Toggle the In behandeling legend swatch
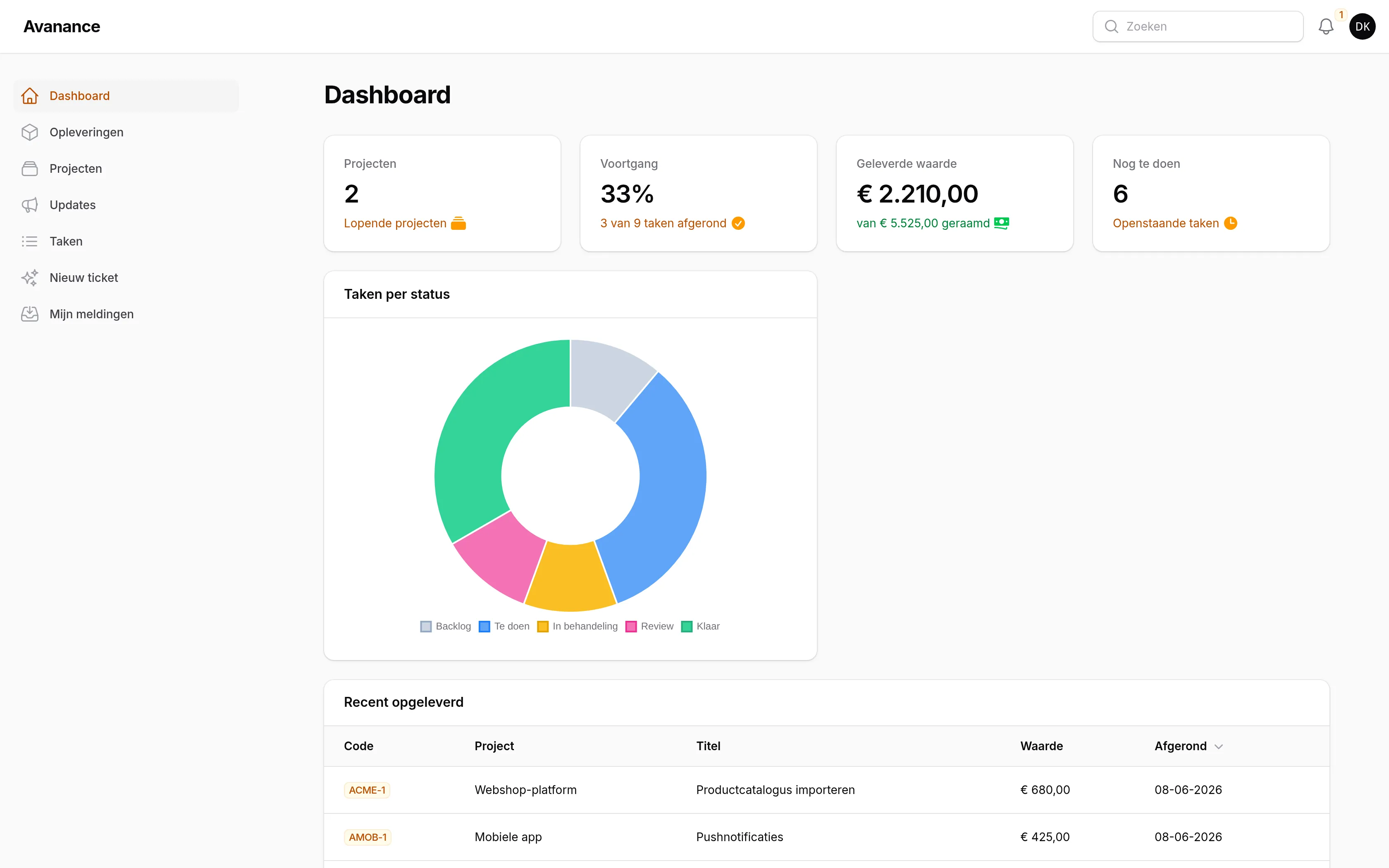 coord(542,626)
